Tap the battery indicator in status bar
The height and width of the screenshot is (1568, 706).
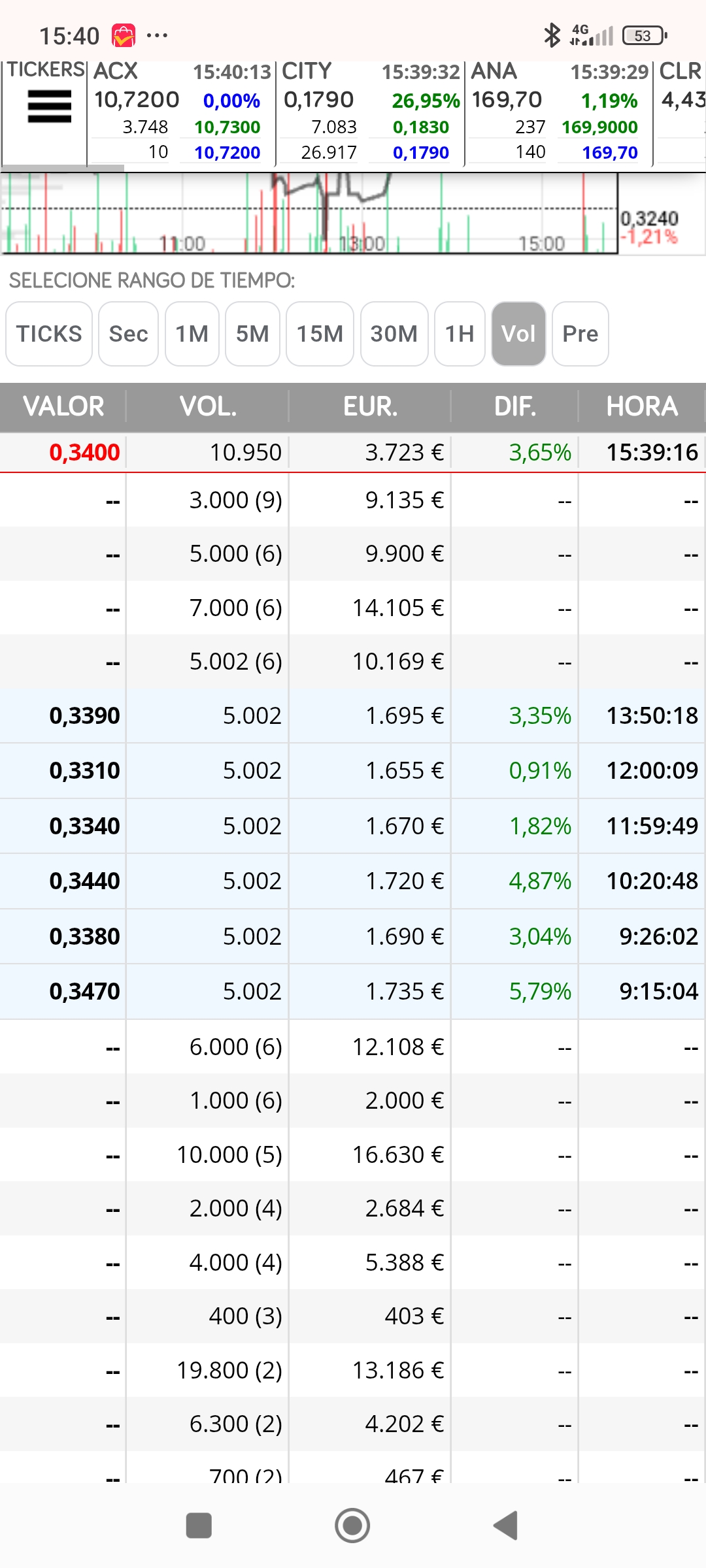[645, 35]
